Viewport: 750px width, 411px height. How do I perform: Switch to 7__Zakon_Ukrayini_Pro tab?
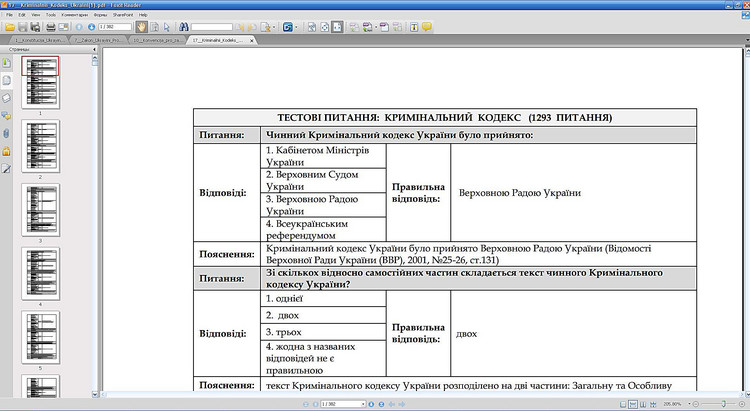pos(98,40)
